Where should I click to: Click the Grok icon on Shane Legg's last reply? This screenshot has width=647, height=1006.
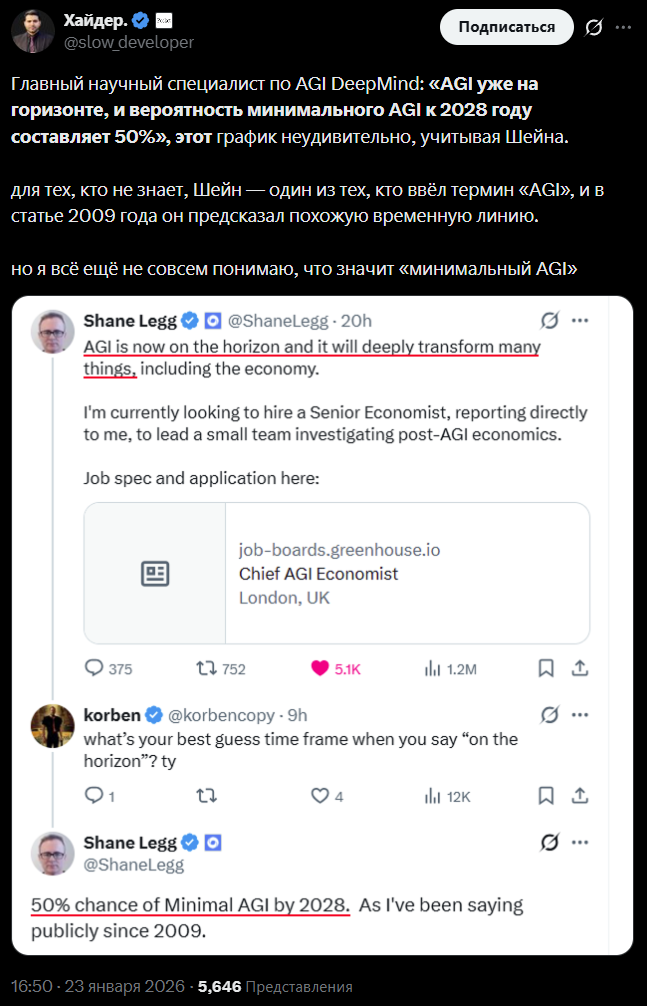coord(548,842)
